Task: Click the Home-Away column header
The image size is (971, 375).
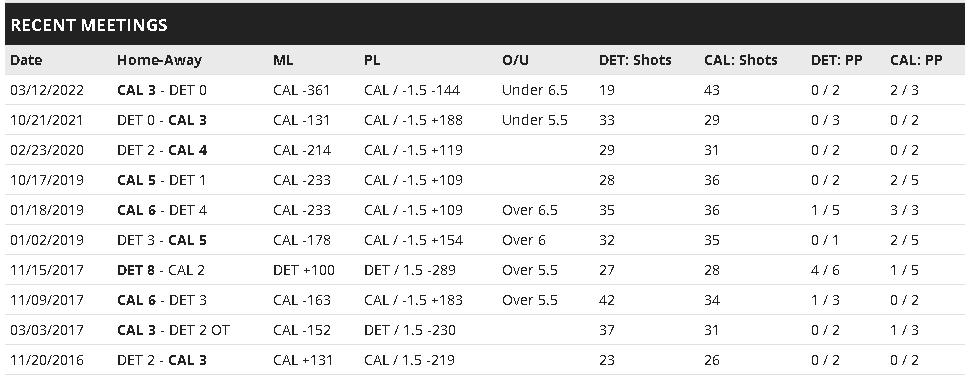Action: click(159, 60)
